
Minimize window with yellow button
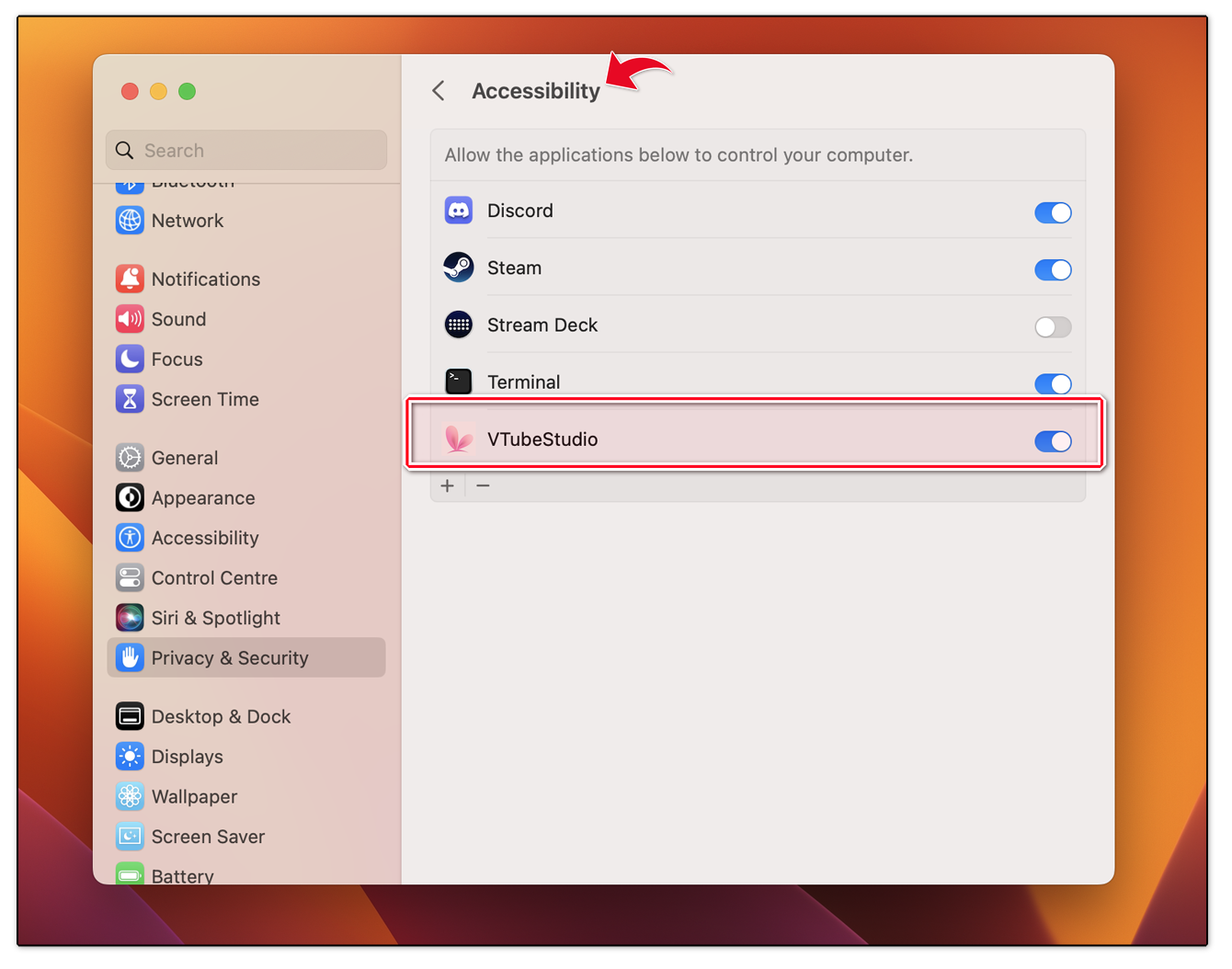point(158,91)
